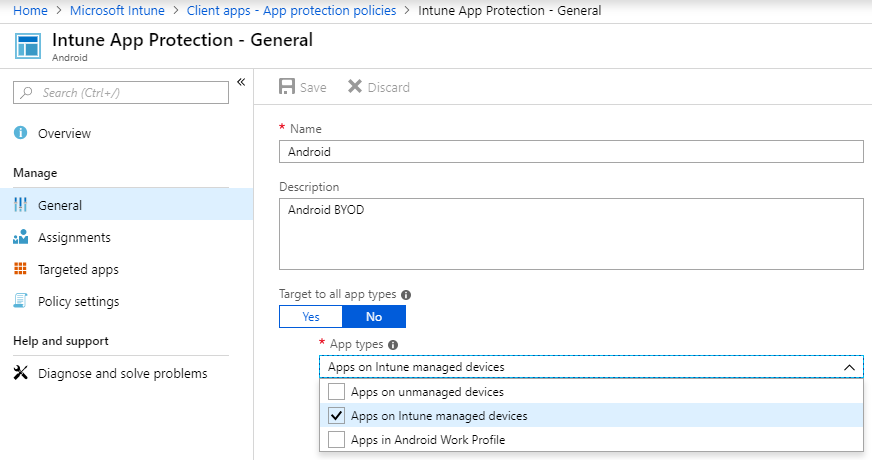The image size is (872, 460).
Task: Click the Policy settings document icon
Action: tap(20, 301)
